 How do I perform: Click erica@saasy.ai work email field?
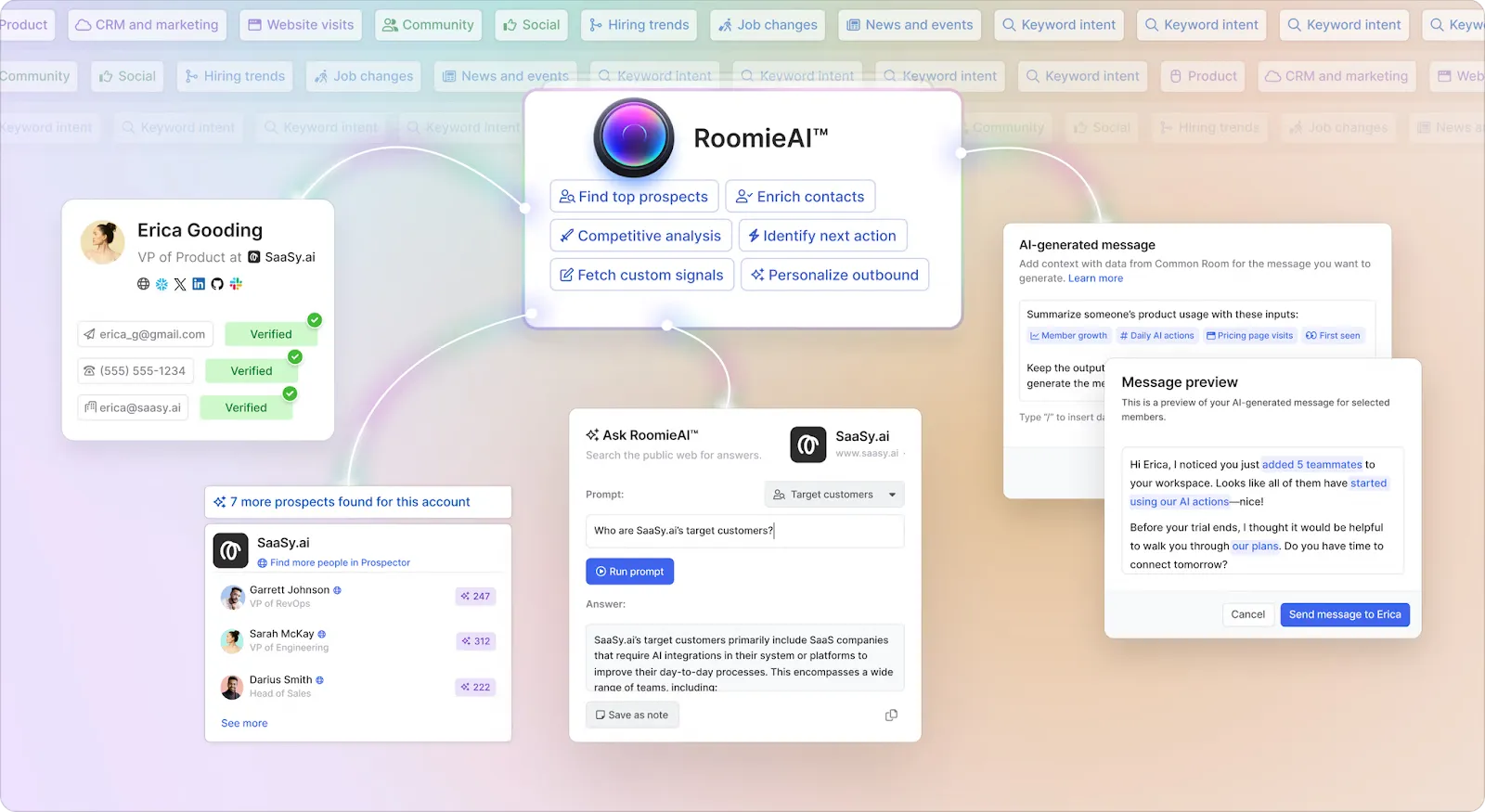(133, 407)
